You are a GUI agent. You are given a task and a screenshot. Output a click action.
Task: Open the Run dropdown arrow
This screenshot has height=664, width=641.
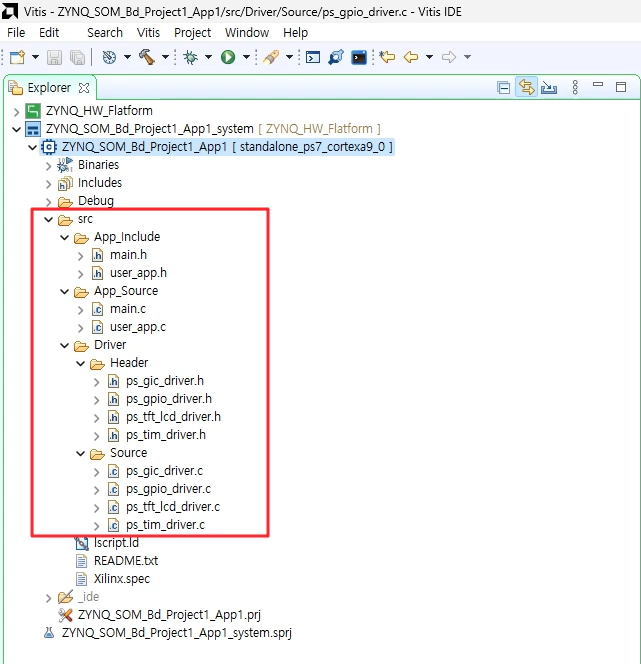coord(246,57)
